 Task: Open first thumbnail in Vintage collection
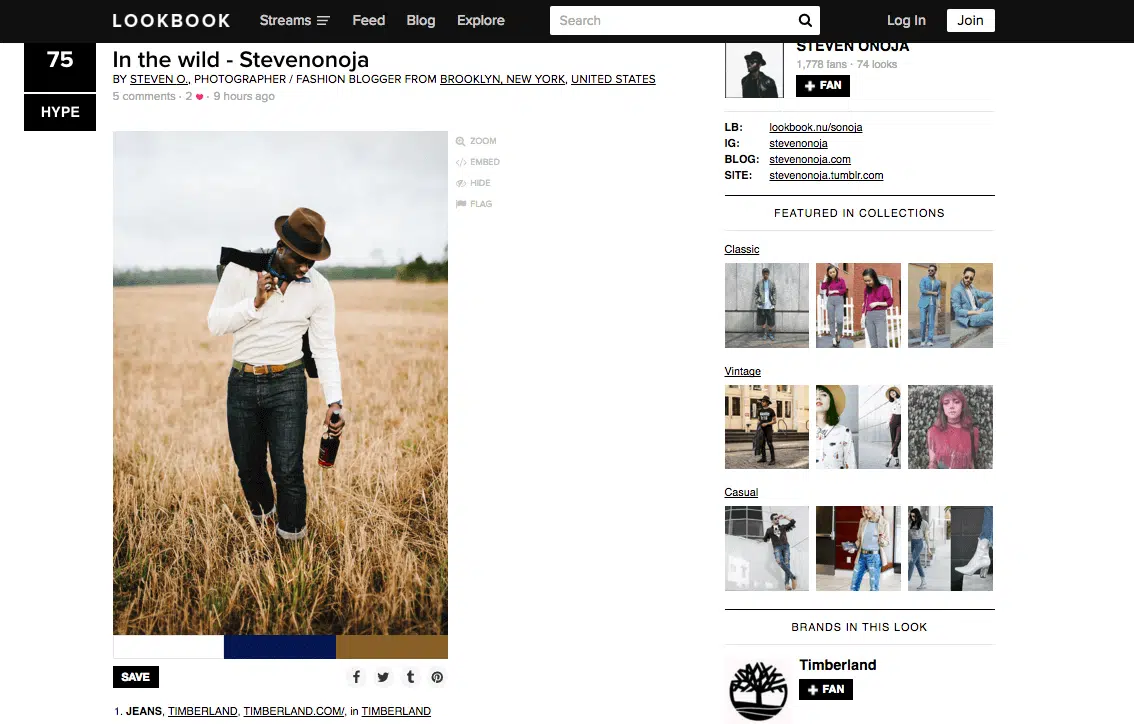pos(766,427)
